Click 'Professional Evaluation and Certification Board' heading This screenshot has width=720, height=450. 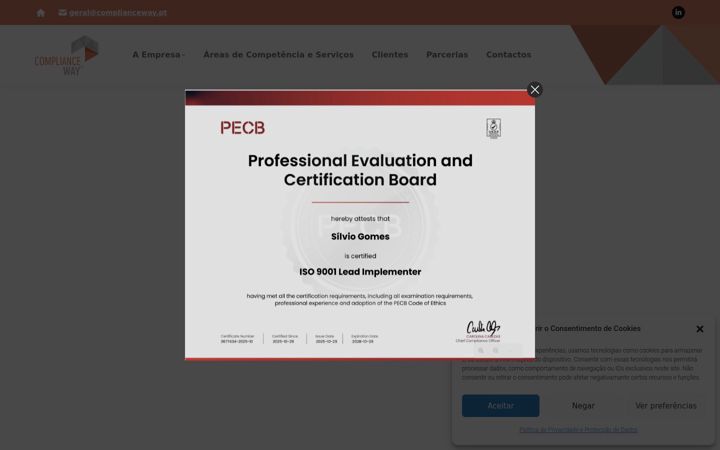(360, 170)
